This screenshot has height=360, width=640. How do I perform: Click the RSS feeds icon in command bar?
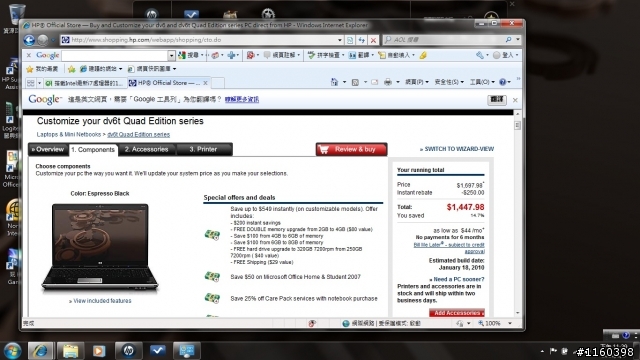coord(355,82)
